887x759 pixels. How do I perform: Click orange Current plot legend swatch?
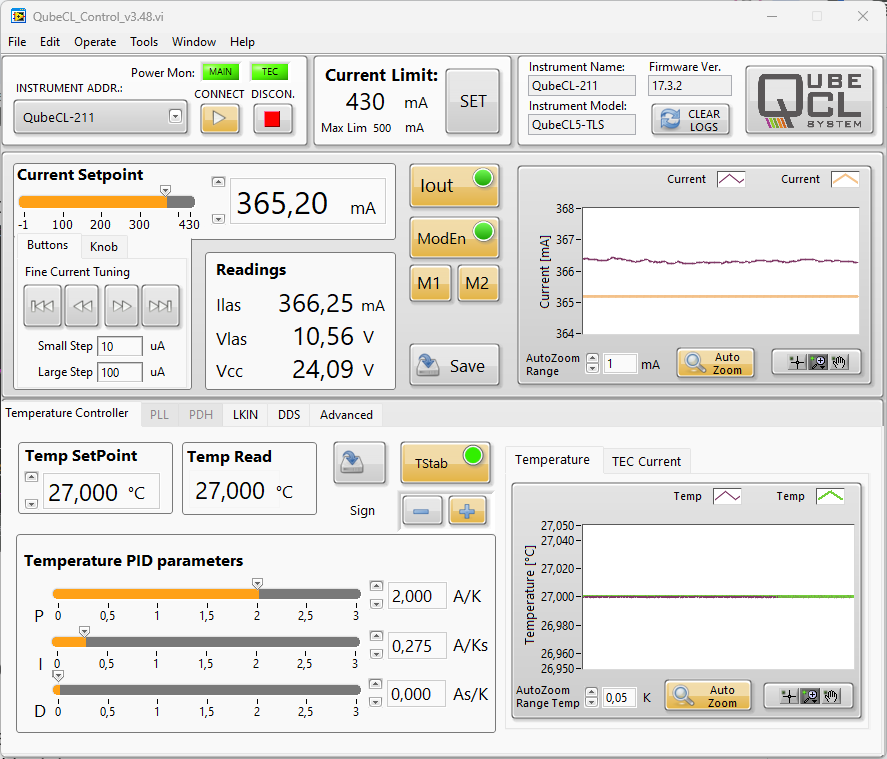tap(845, 179)
